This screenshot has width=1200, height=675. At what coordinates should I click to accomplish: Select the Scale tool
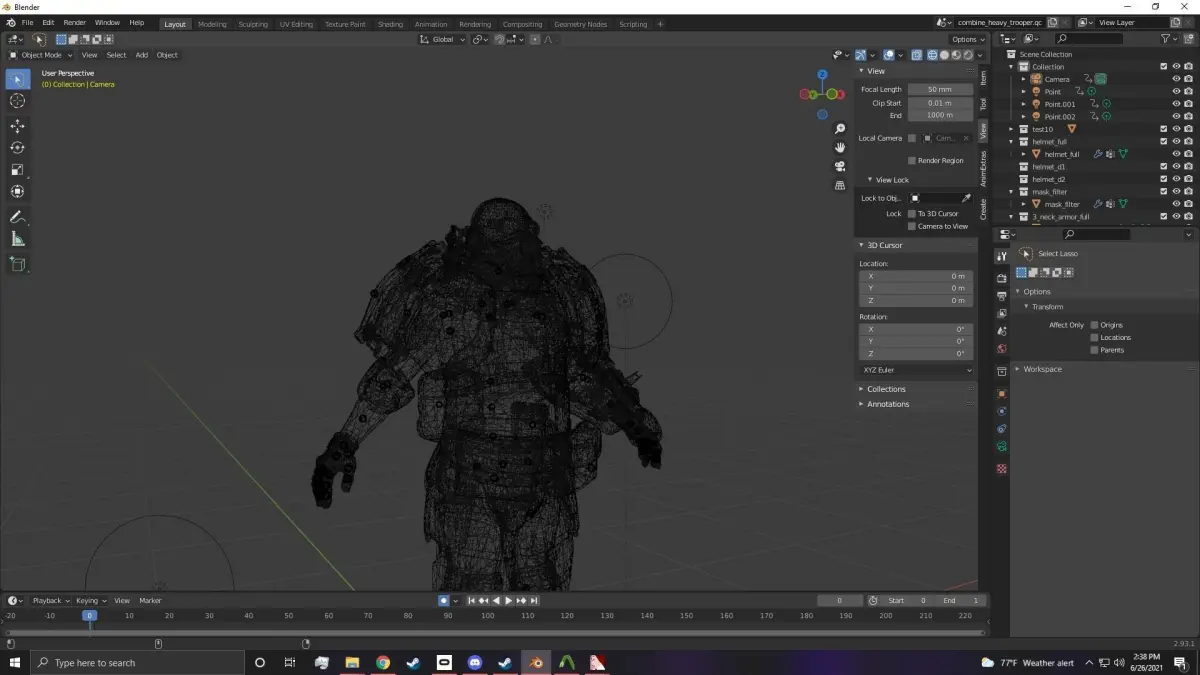point(17,170)
